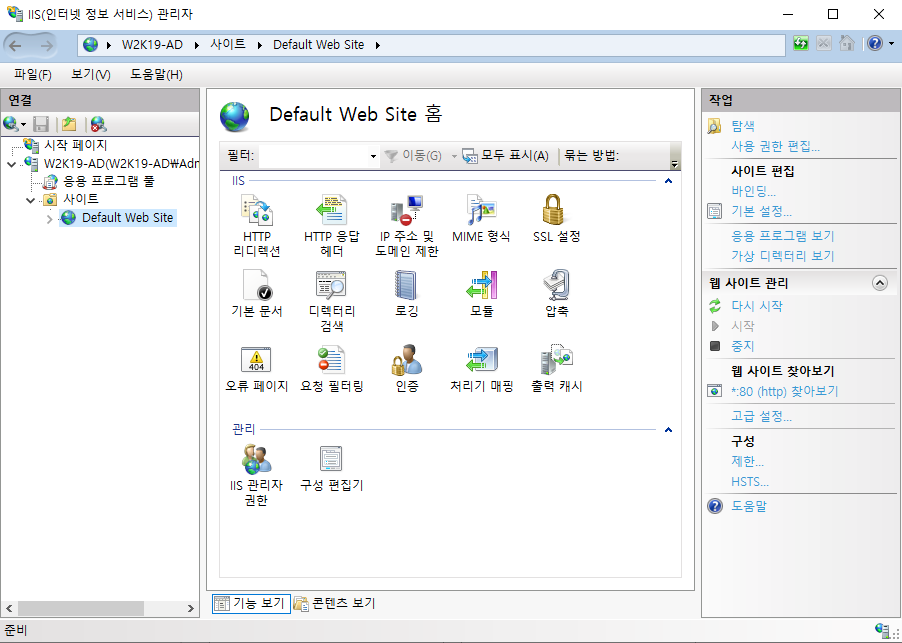Collapse the 관리 group section

click(x=668, y=430)
